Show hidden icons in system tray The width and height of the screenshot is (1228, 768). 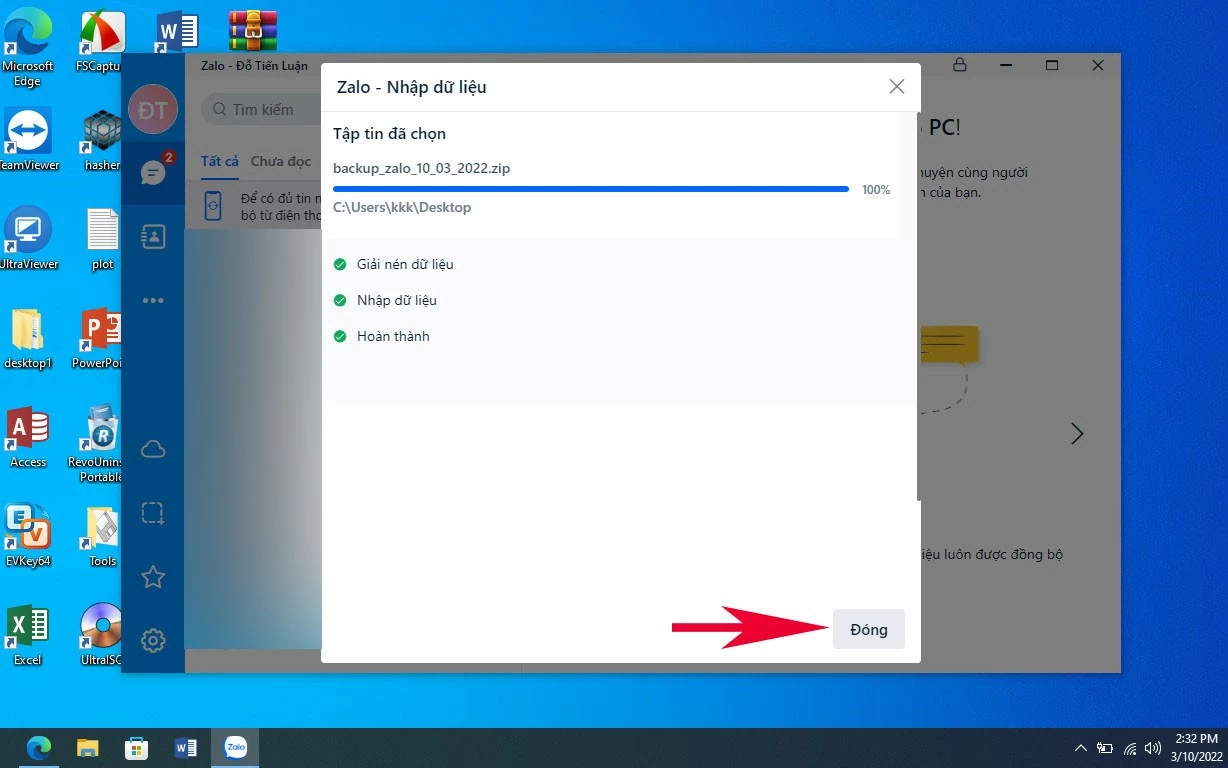click(1081, 748)
